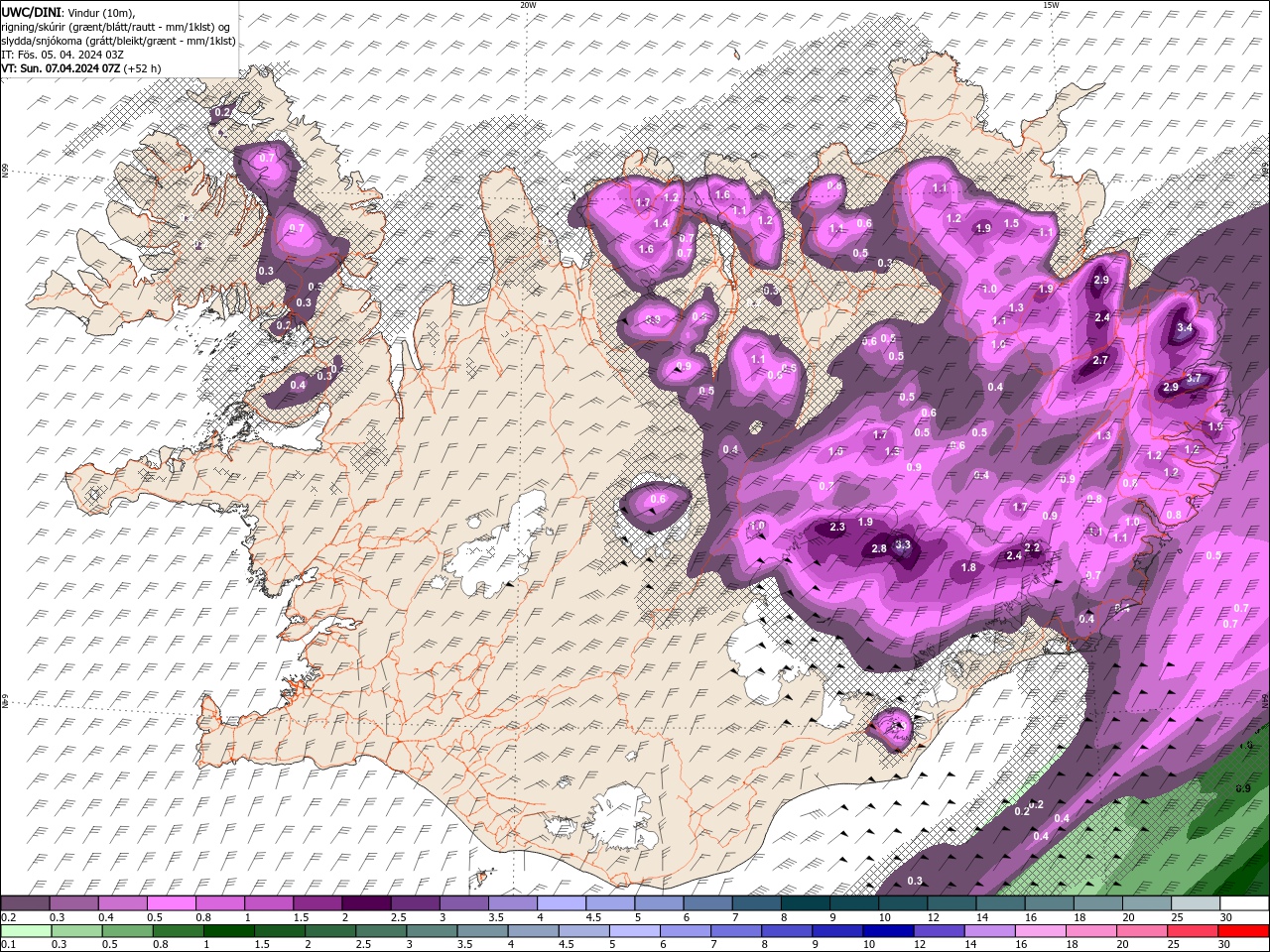The height and width of the screenshot is (952, 1270).
Task: Click the 2.7 snowfall value label
Action: coord(1099,360)
